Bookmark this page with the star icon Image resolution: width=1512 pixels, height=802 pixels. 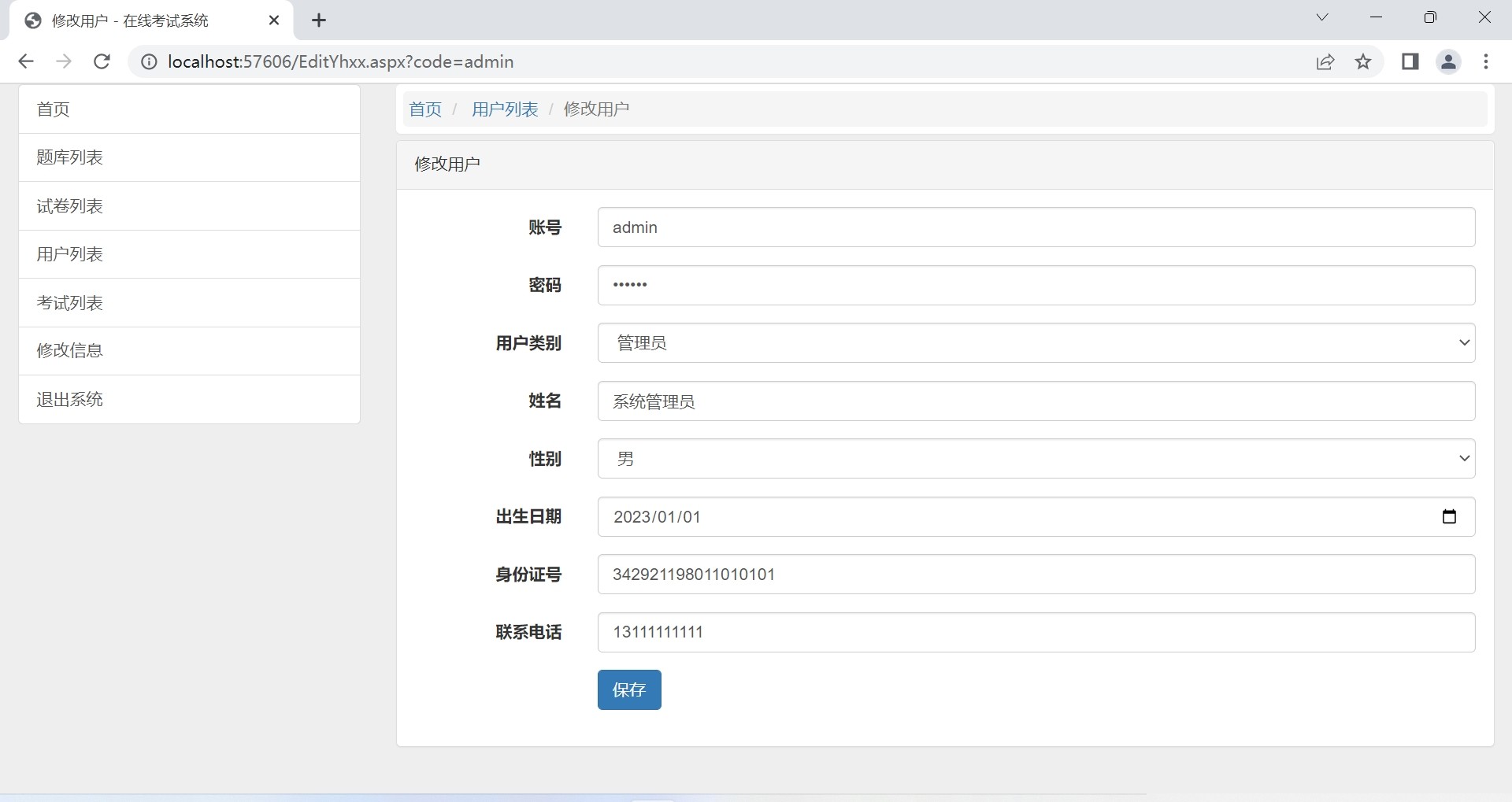1363,61
